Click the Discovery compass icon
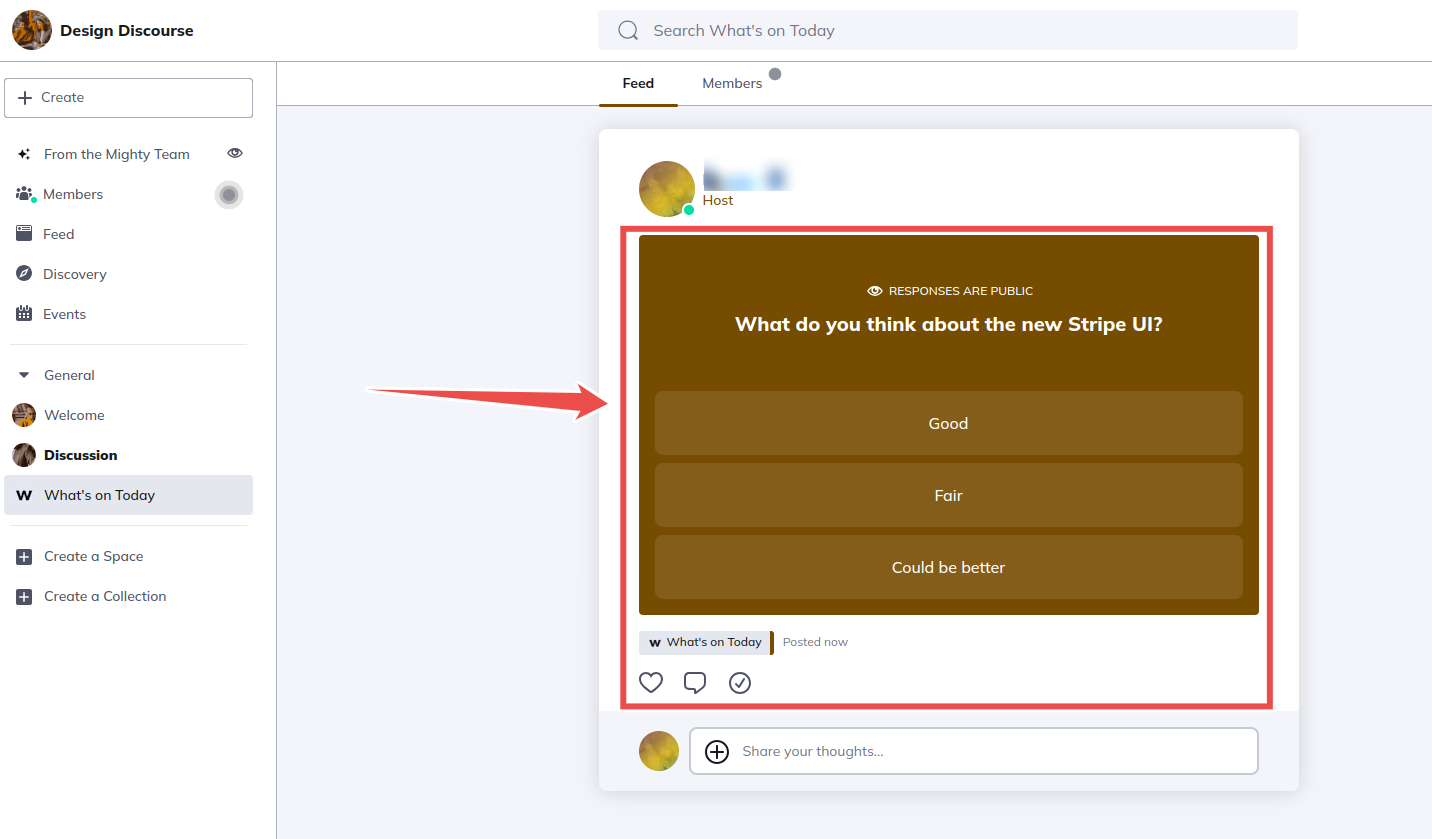 coord(24,274)
